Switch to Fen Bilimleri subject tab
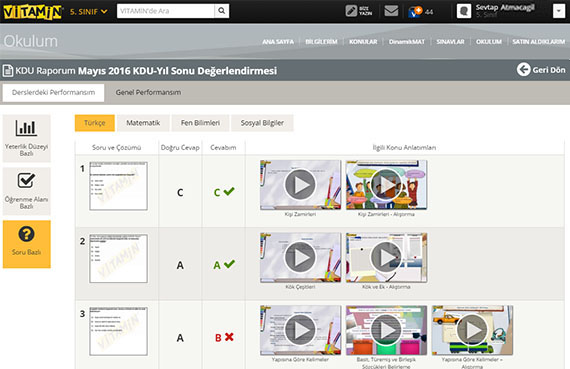The width and height of the screenshot is (570, 369). point(200,123)
